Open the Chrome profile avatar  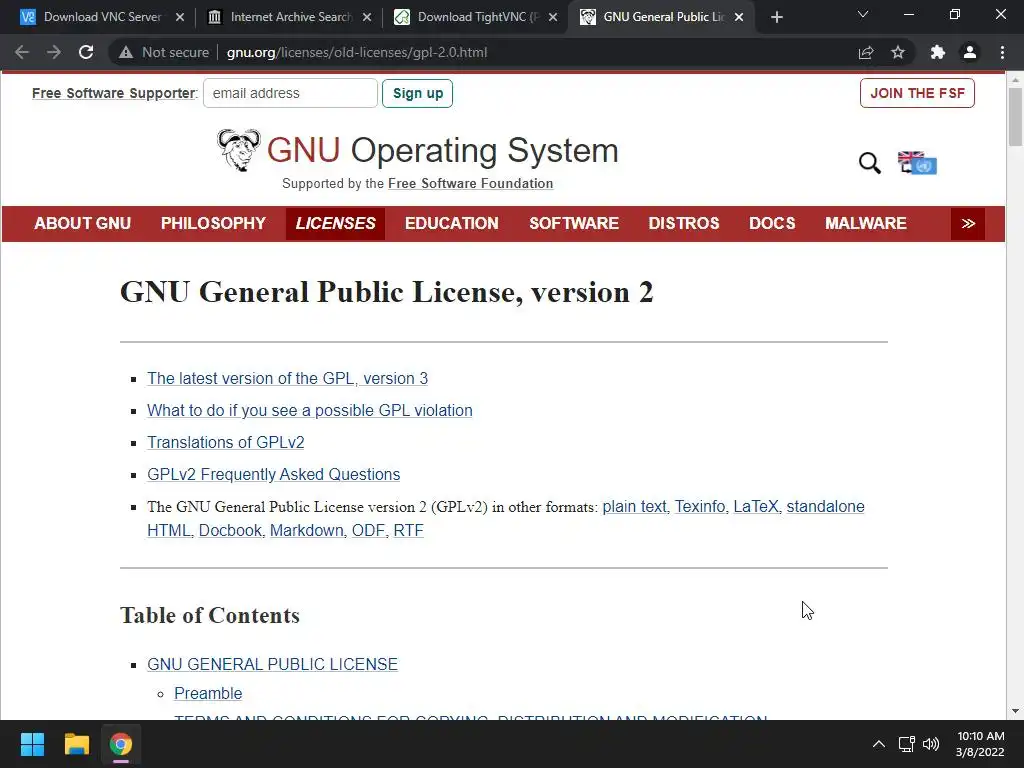(970, 52)
